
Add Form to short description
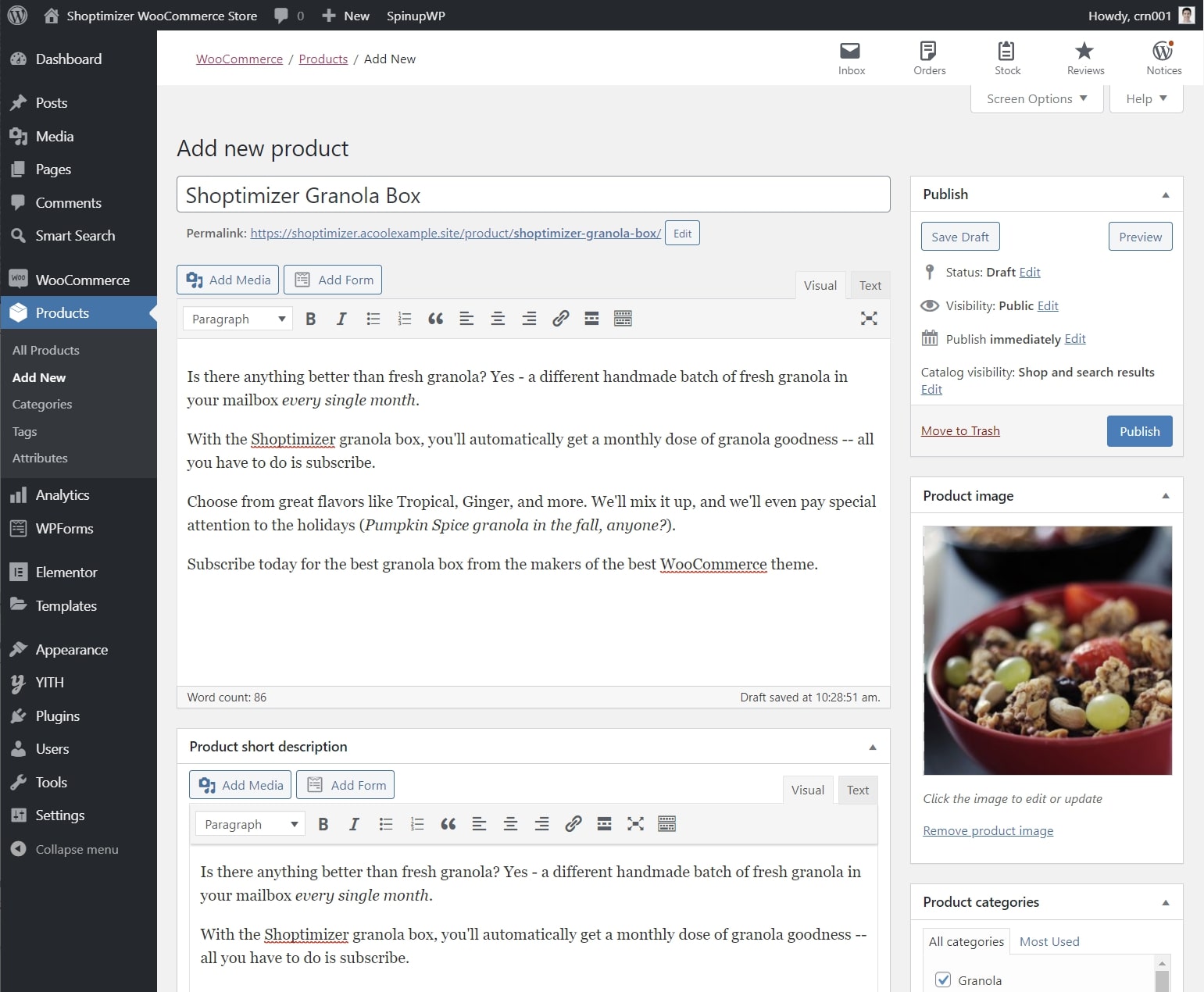tap(345, 785)
